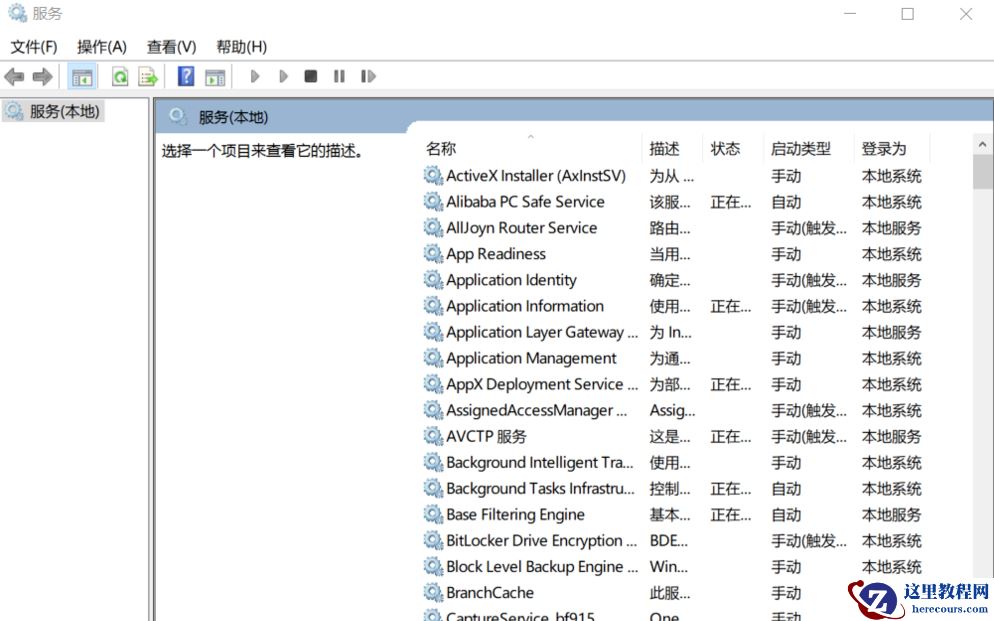994x621 pixels.
Task: Pause the selected service
Action: [x=337, y=76]
